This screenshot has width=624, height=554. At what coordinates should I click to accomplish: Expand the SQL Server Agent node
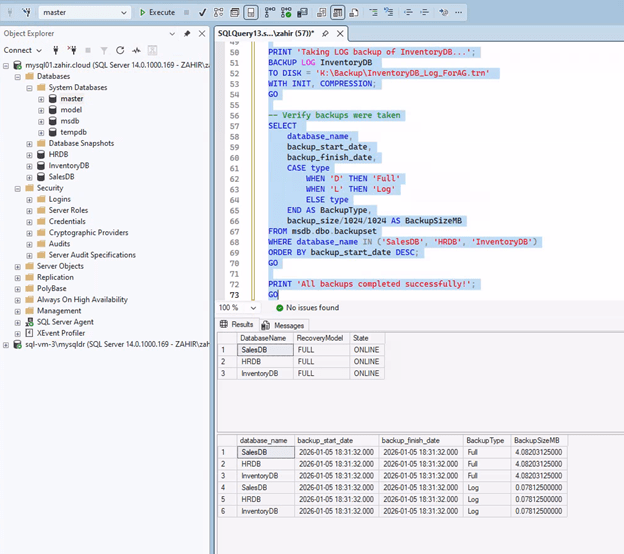tap(18, 321)
